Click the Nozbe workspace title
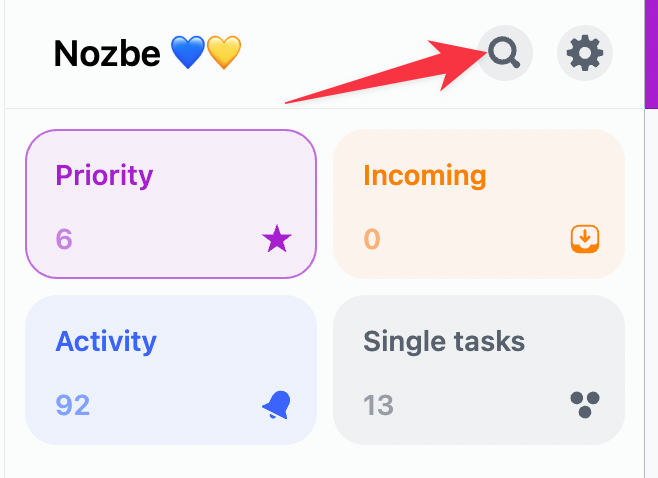This screenshot has height=478, width=658. 107,53
